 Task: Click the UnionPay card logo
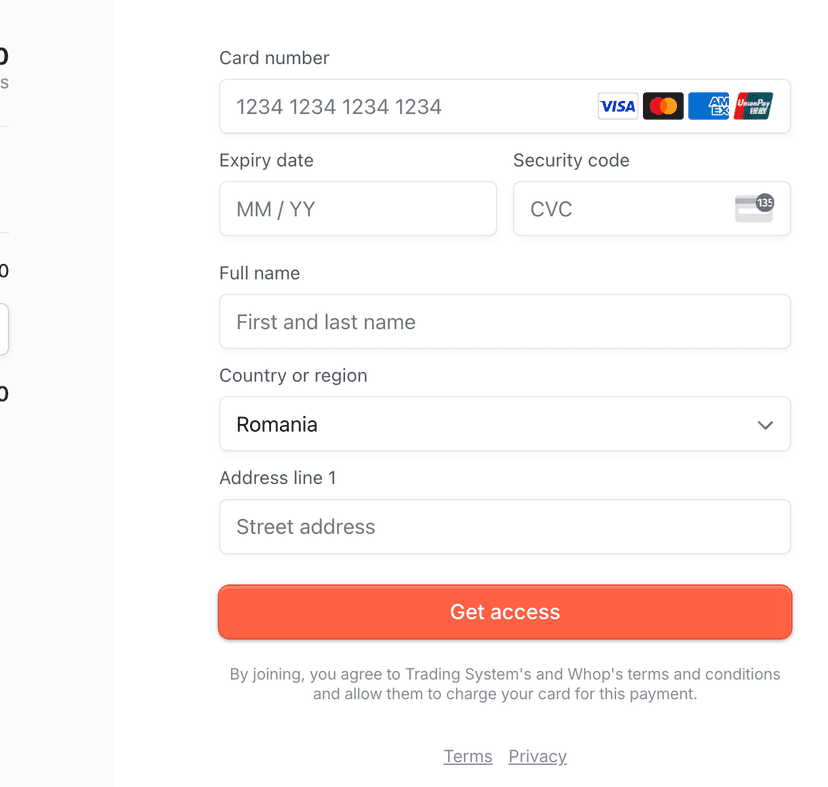point(753,106)
